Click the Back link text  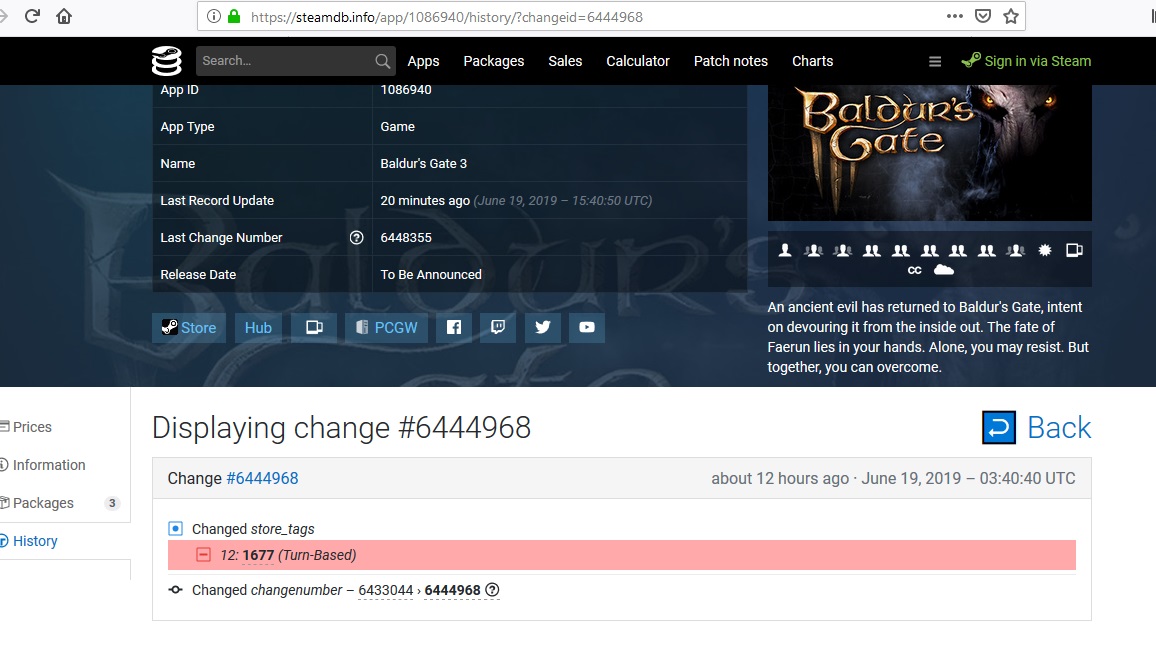point(1059,428)
